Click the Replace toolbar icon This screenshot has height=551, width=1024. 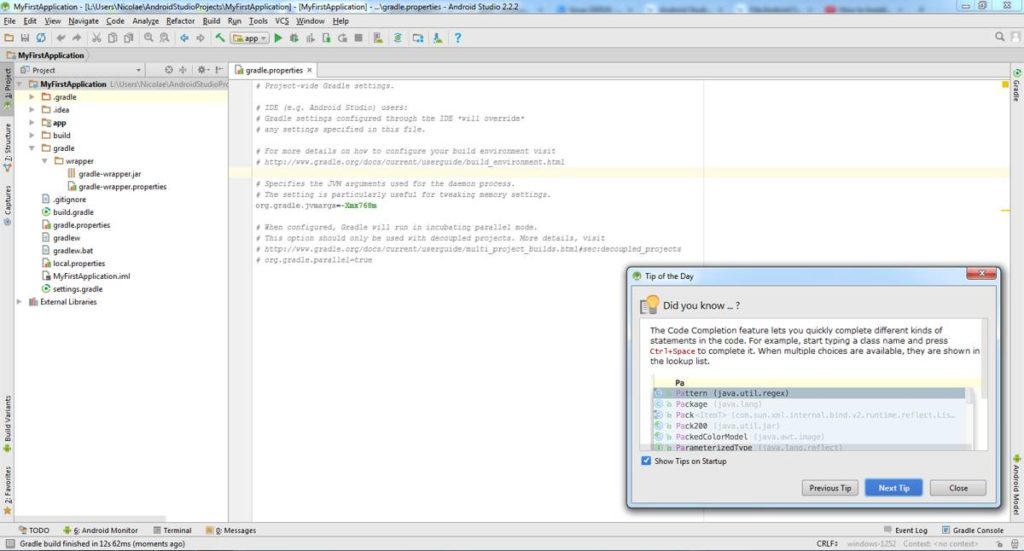tap(164, 38)
